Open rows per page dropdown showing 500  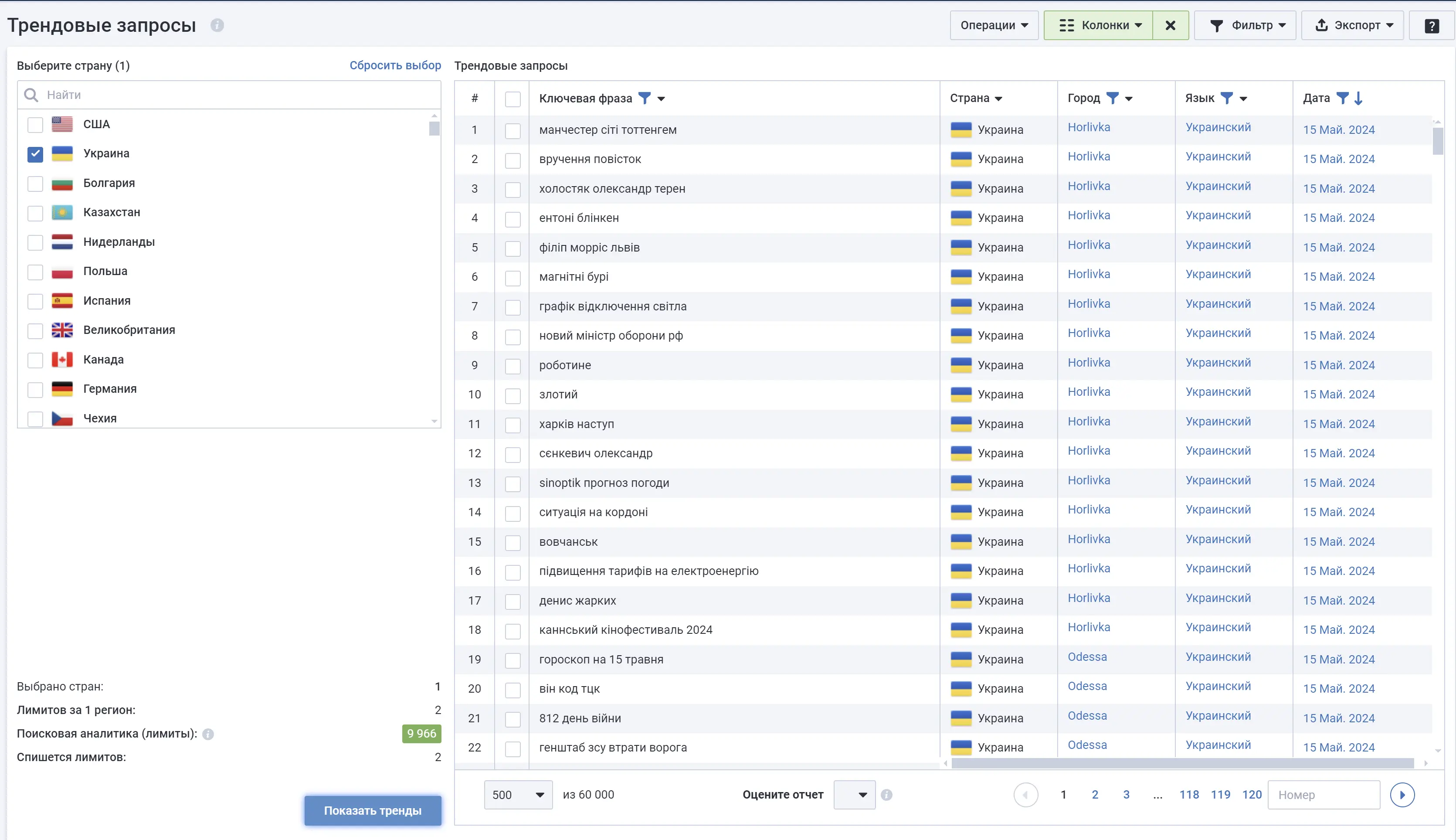point(518,795)
